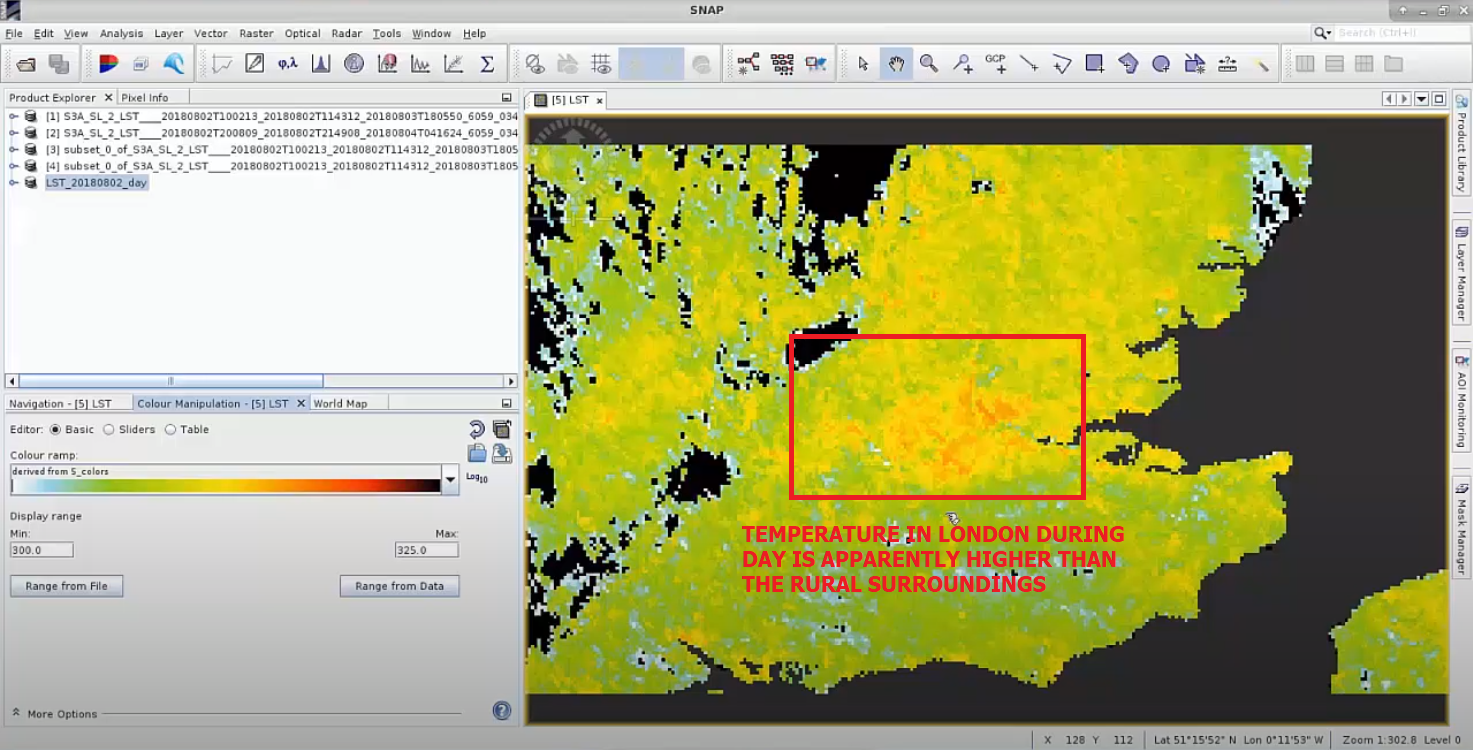This screenshot has width=1473, height=750.
Task: Open the Graph Builder tool
Action: coord(748,64)
